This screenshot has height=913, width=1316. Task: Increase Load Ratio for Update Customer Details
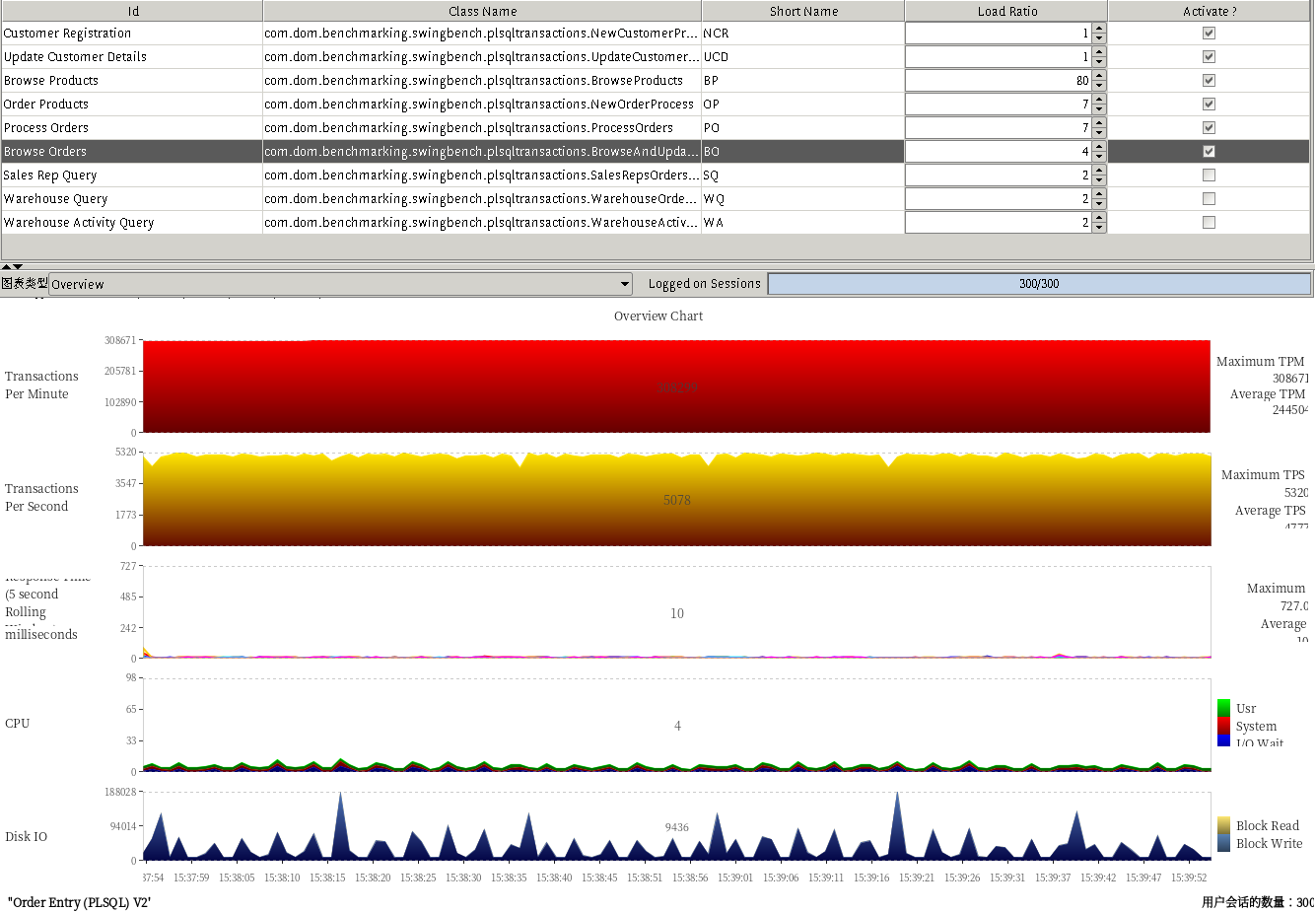click(x=1099, y=51)
